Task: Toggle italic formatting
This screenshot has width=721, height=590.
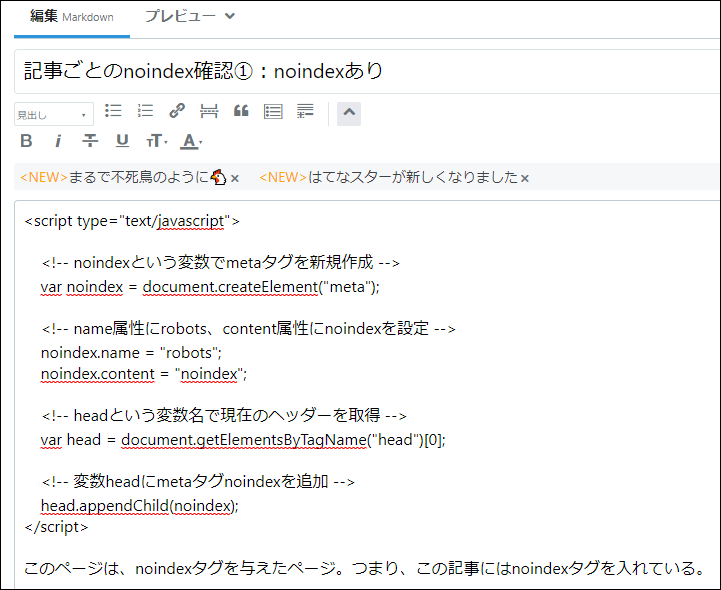Action: pyautogui.click(x=58, y=141)
